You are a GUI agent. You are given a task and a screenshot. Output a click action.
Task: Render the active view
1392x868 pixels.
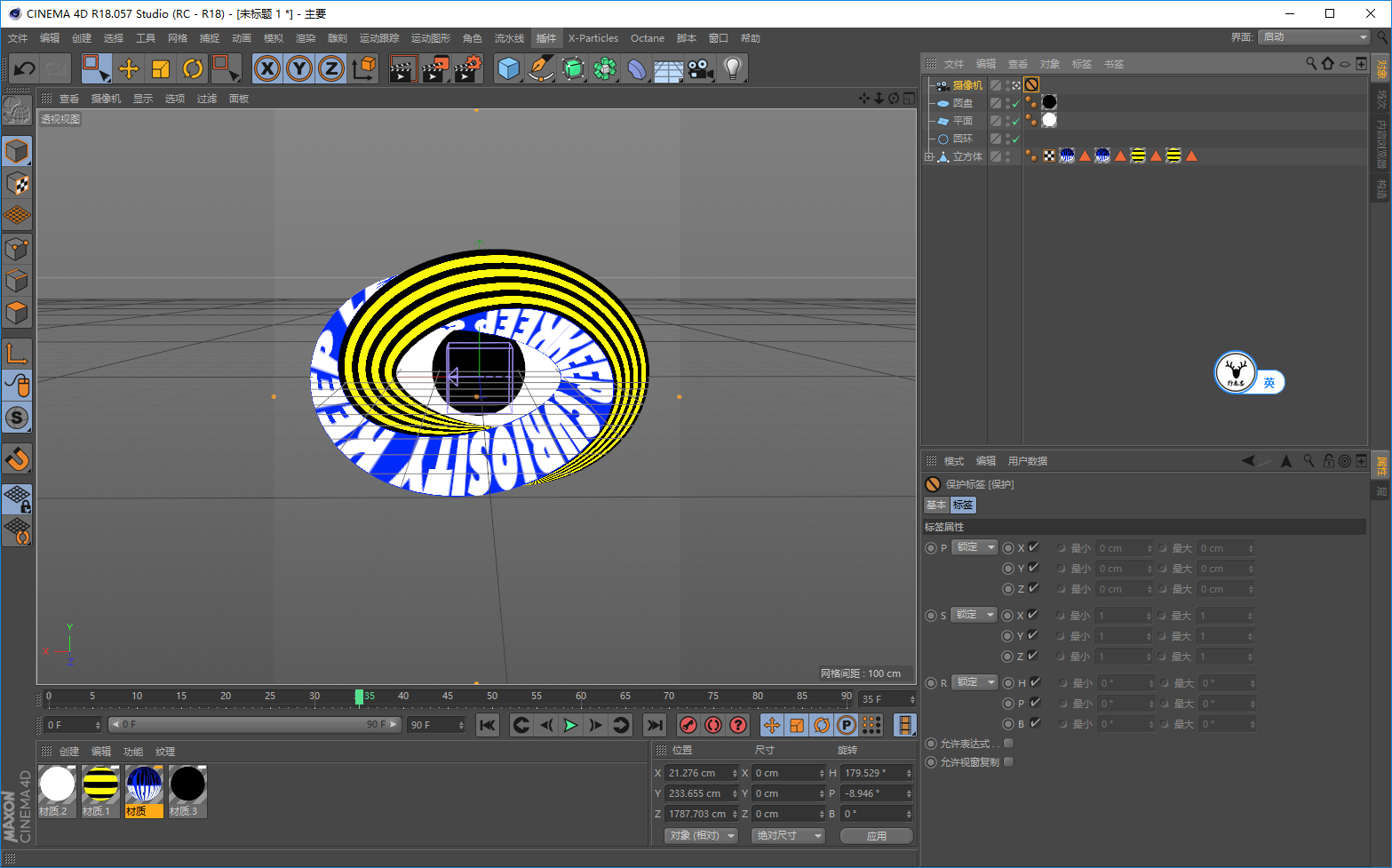403,68
